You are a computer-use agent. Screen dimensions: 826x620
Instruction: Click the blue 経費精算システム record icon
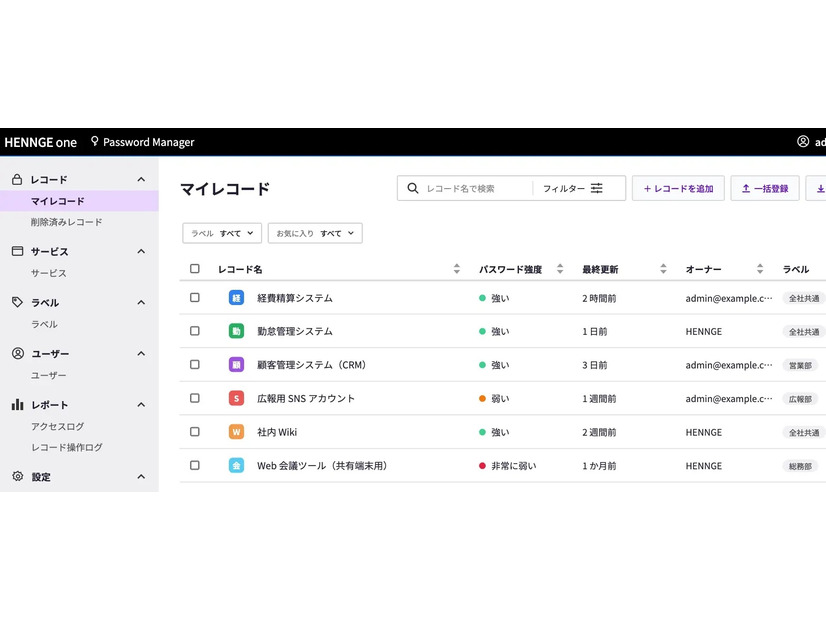[236, 298]
